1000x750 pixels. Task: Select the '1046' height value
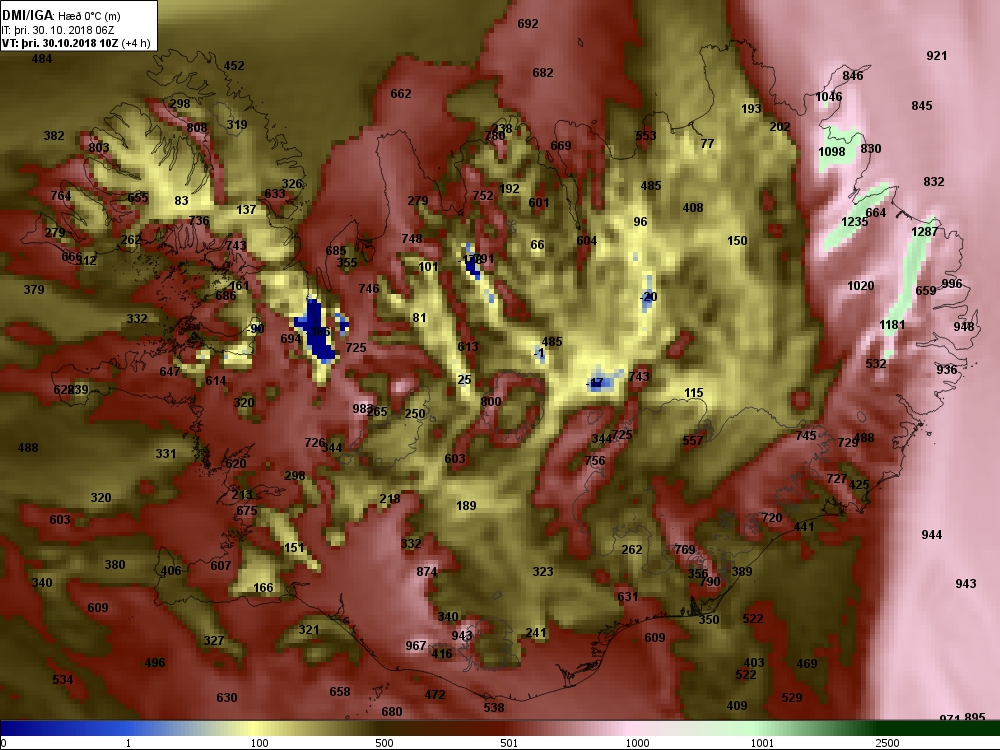point(828,97)
